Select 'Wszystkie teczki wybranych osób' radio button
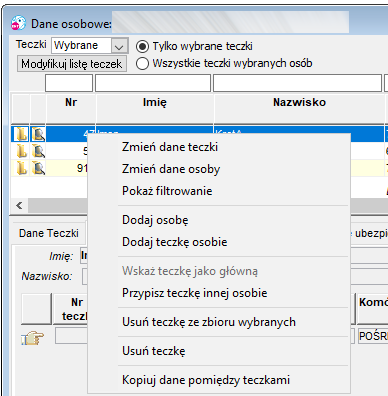 click(142, 63)
